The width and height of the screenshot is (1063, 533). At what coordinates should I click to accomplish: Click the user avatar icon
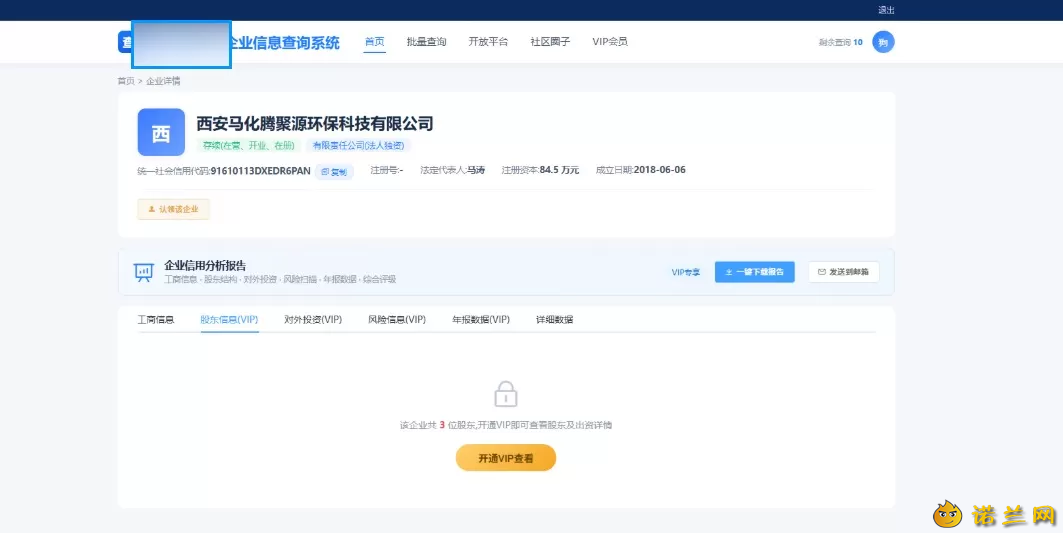(883, 42)
